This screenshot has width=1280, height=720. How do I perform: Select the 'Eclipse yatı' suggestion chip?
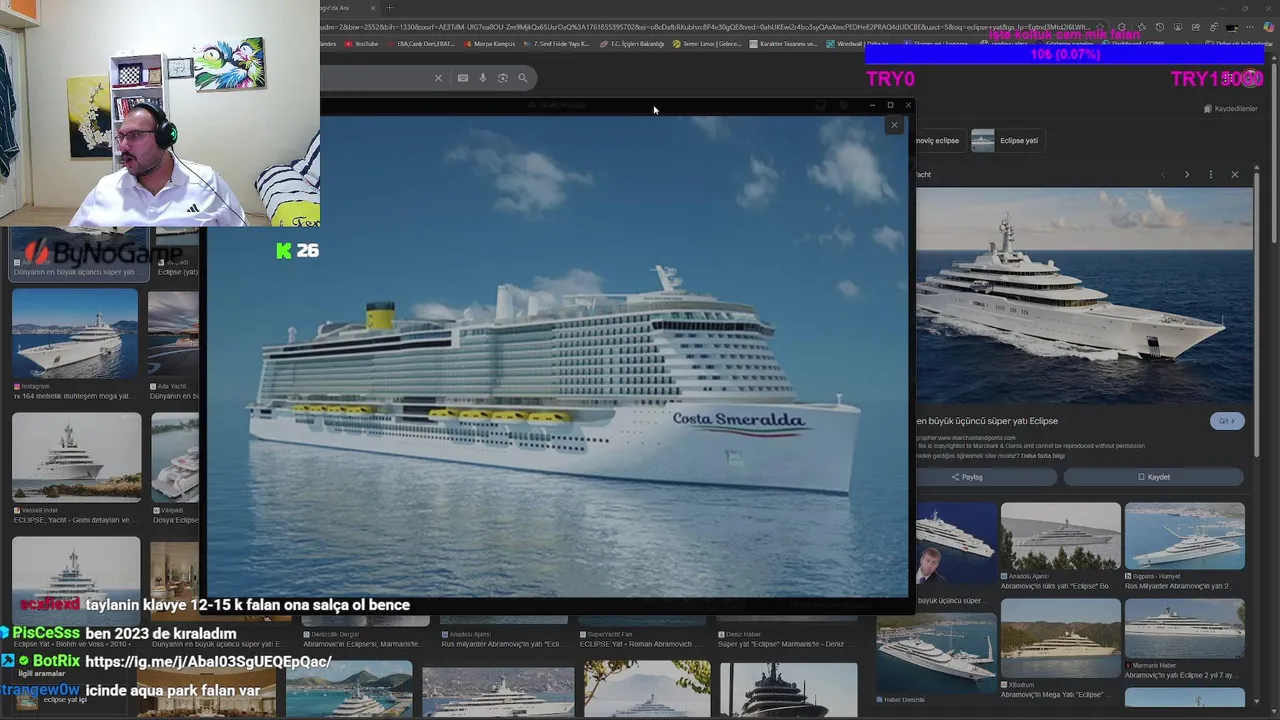pos(1008,141)
